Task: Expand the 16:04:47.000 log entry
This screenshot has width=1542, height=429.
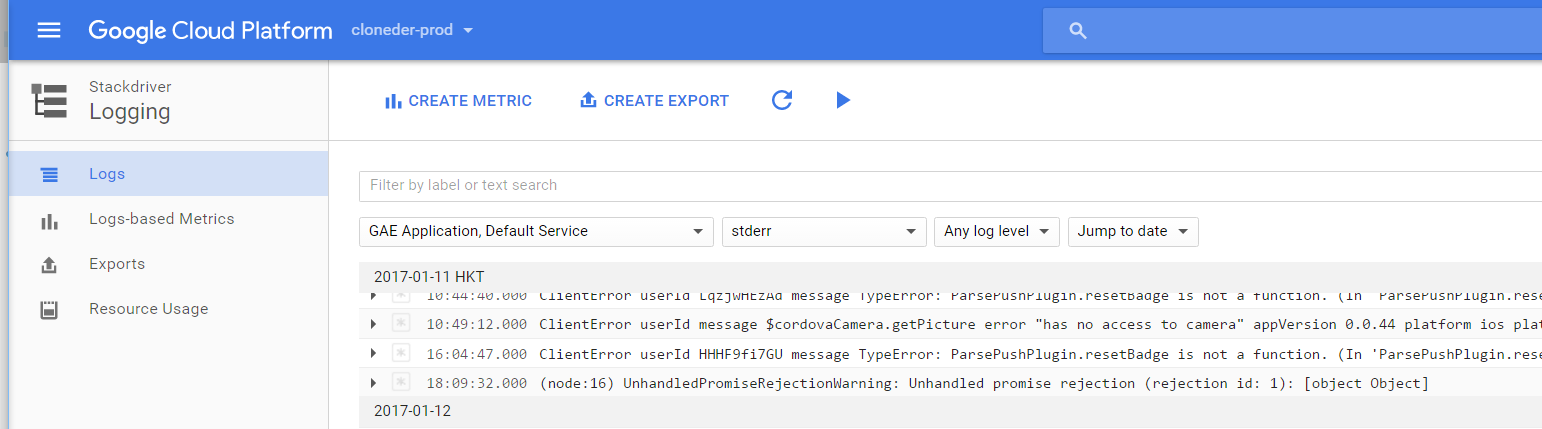Action: [x=374, y=353]
